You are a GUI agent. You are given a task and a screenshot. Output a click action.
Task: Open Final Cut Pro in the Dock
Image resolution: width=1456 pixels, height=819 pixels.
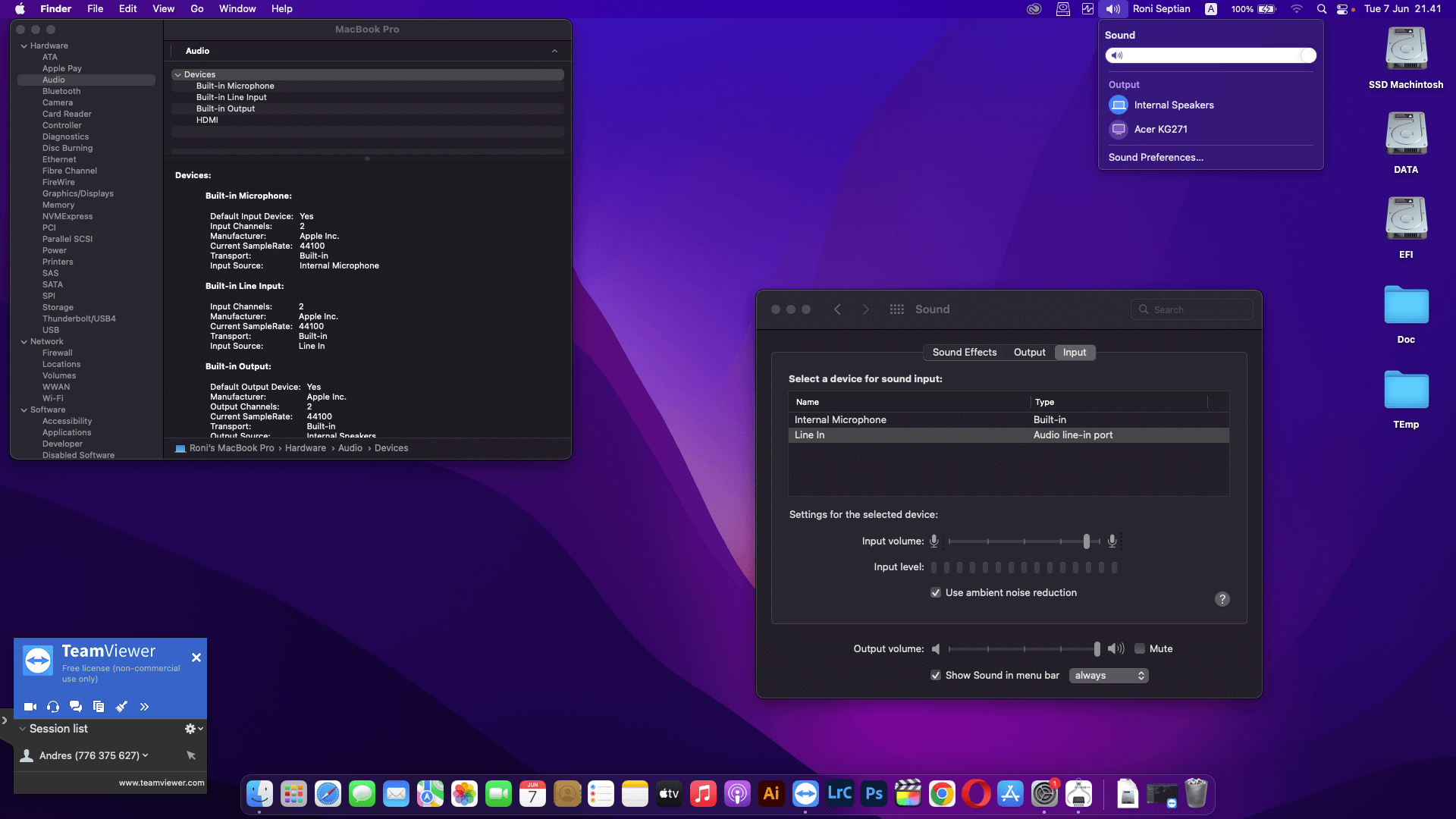point(908,794)
